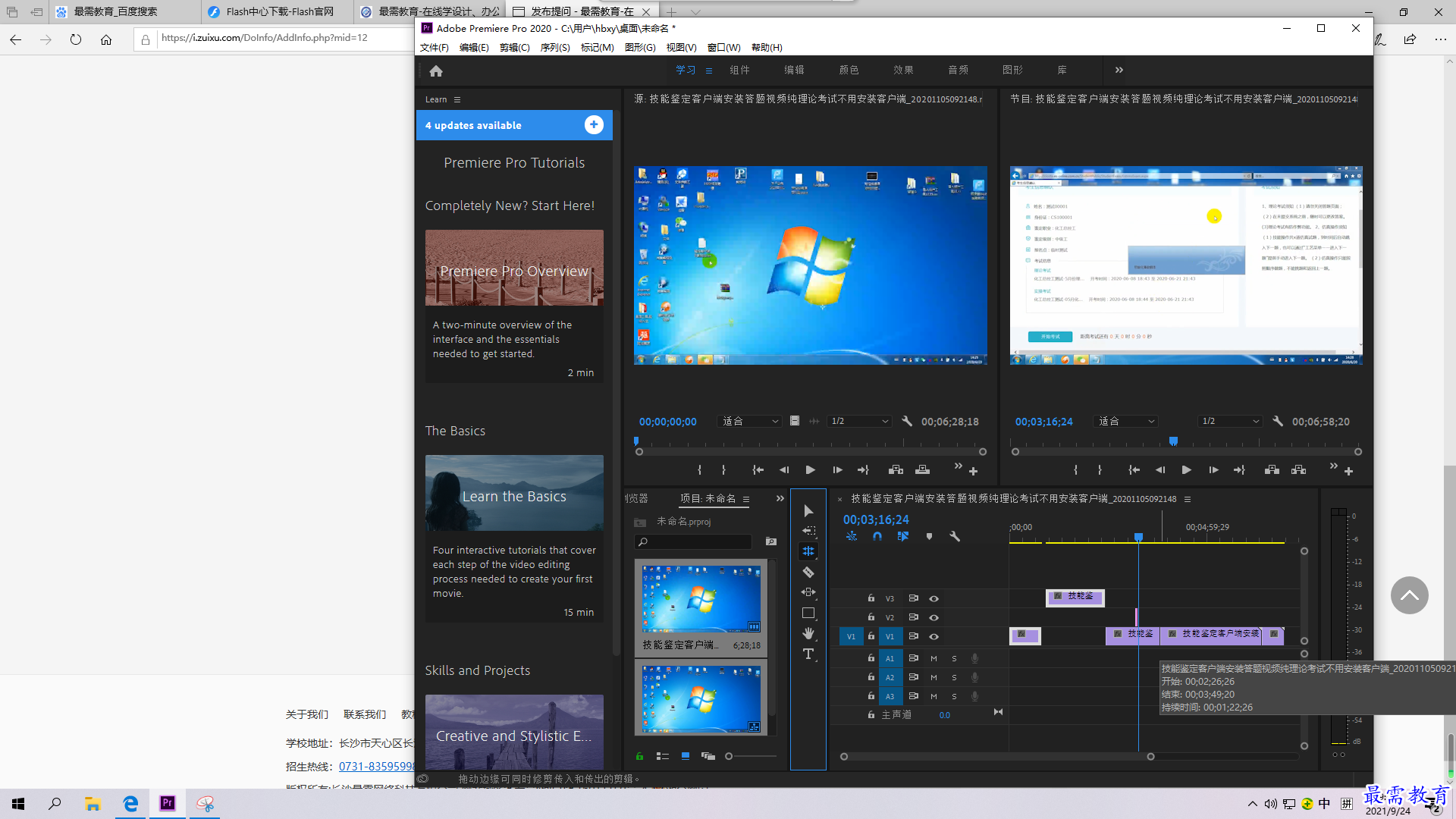Viewport: 1456px width, 819px height.
Task: Open Learn panel menu
Action: [457, 99]
